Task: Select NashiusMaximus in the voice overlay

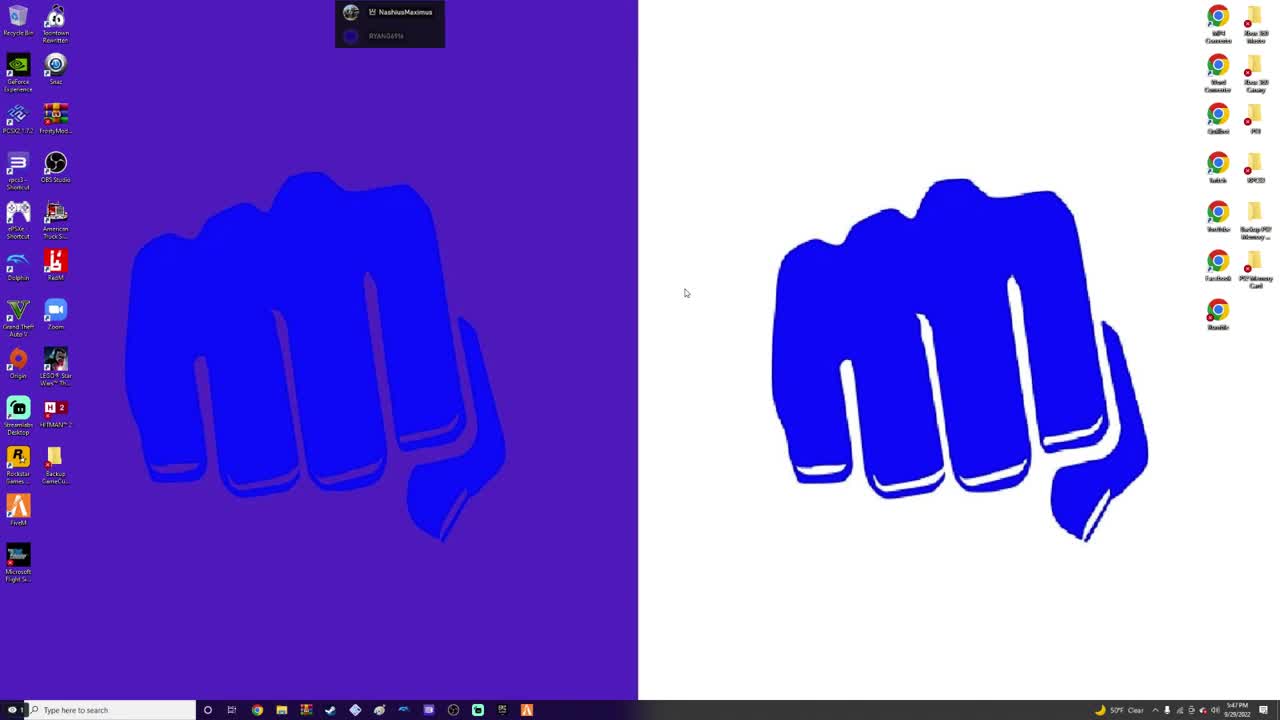Action: tap(390, 12)
